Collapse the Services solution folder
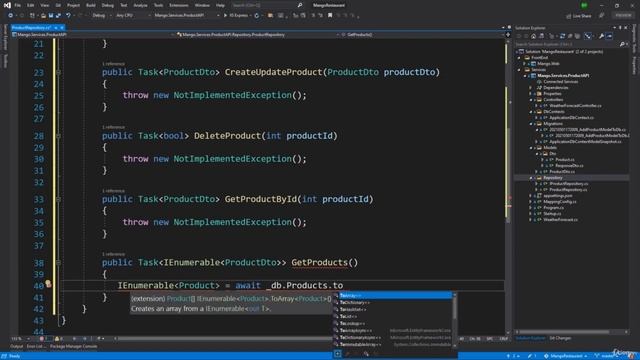The image size is (640, 360). (x=520, y=70)
